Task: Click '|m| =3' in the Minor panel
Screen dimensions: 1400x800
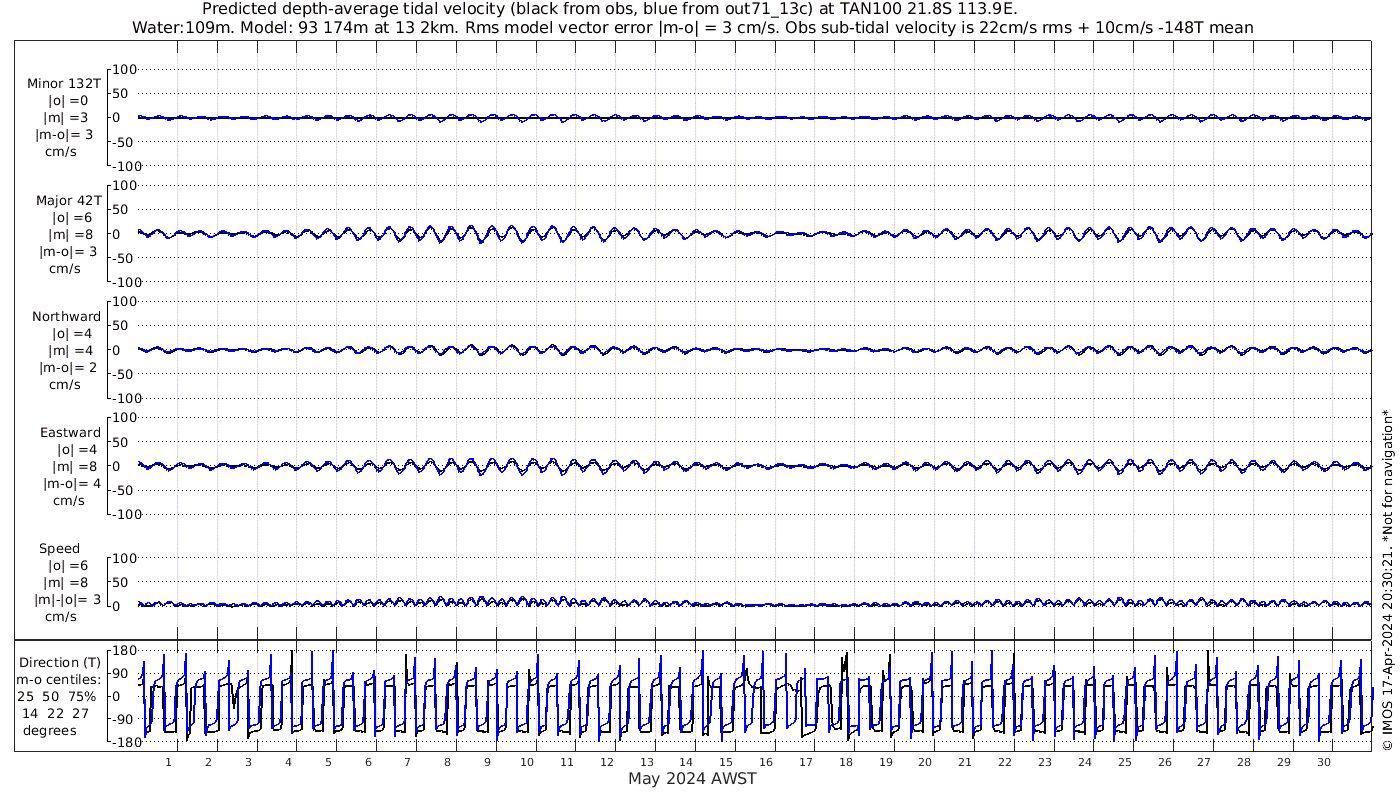Action: click(x=68, y=117)
